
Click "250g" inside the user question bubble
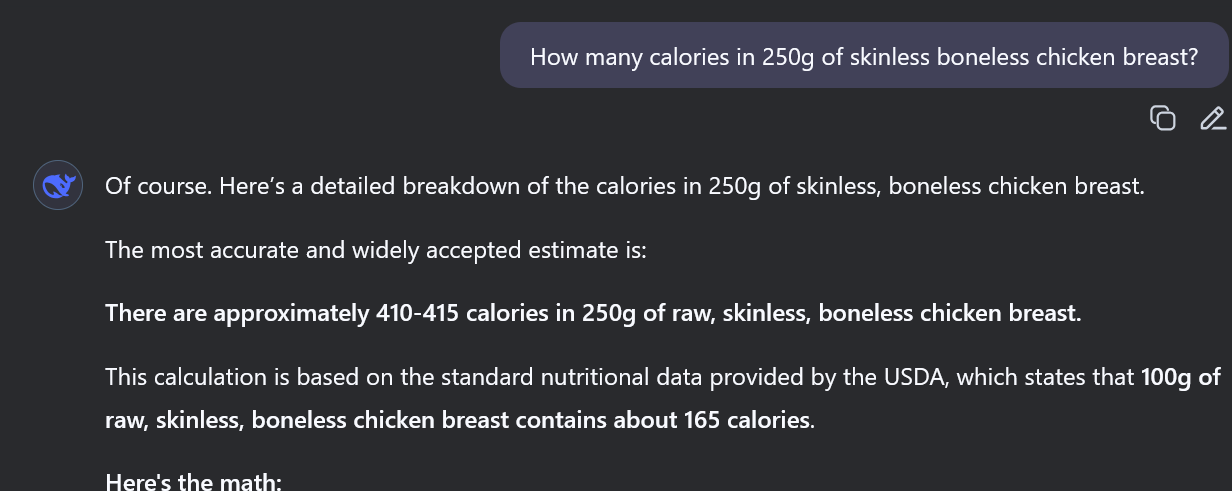click(788, 57)
